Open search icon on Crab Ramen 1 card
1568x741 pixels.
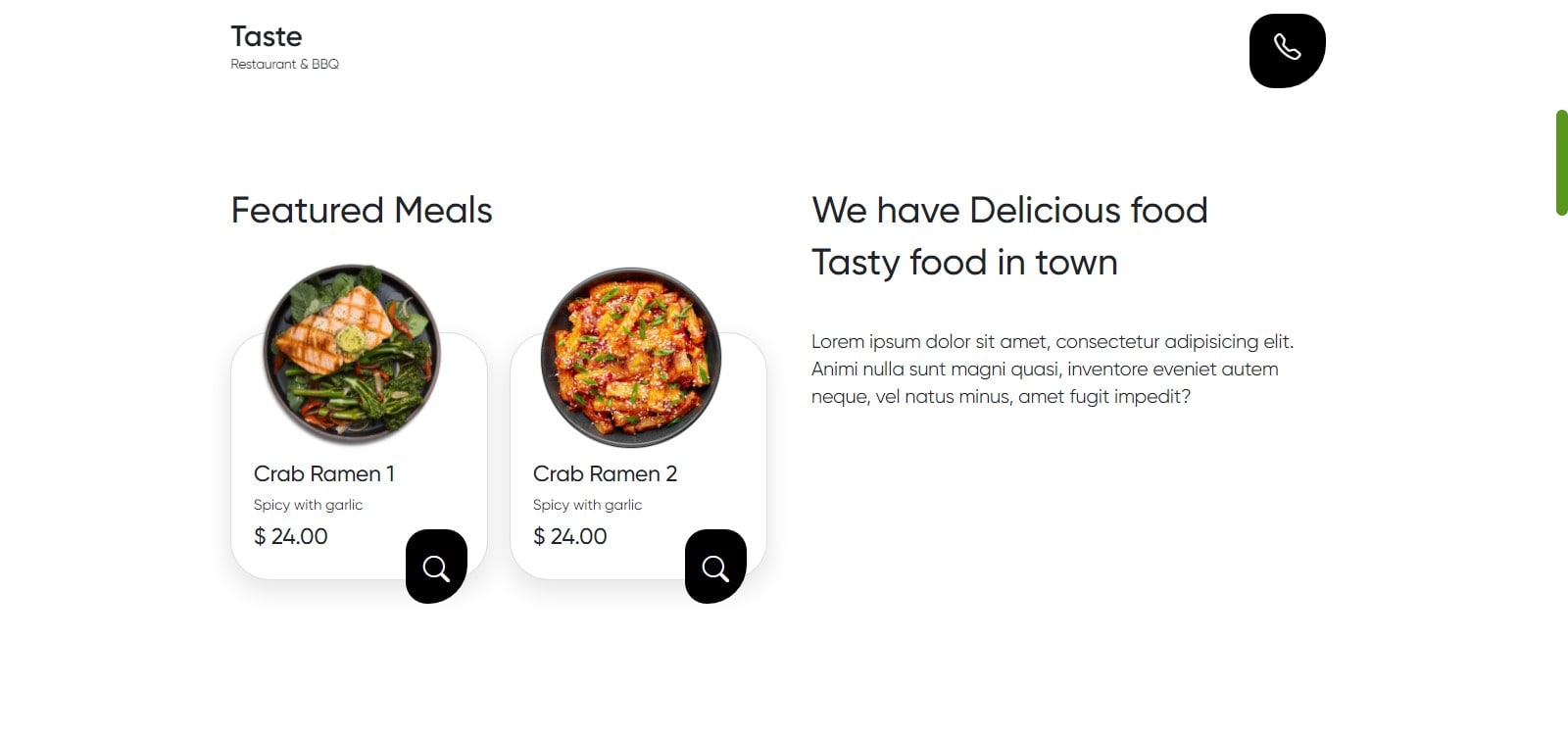(436, 567)
